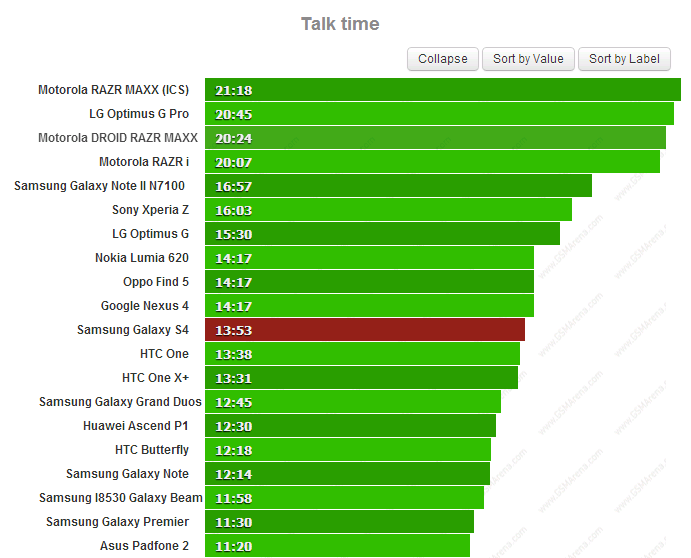Click the Oppo Find 5 bar

click(x=369, y=282)
